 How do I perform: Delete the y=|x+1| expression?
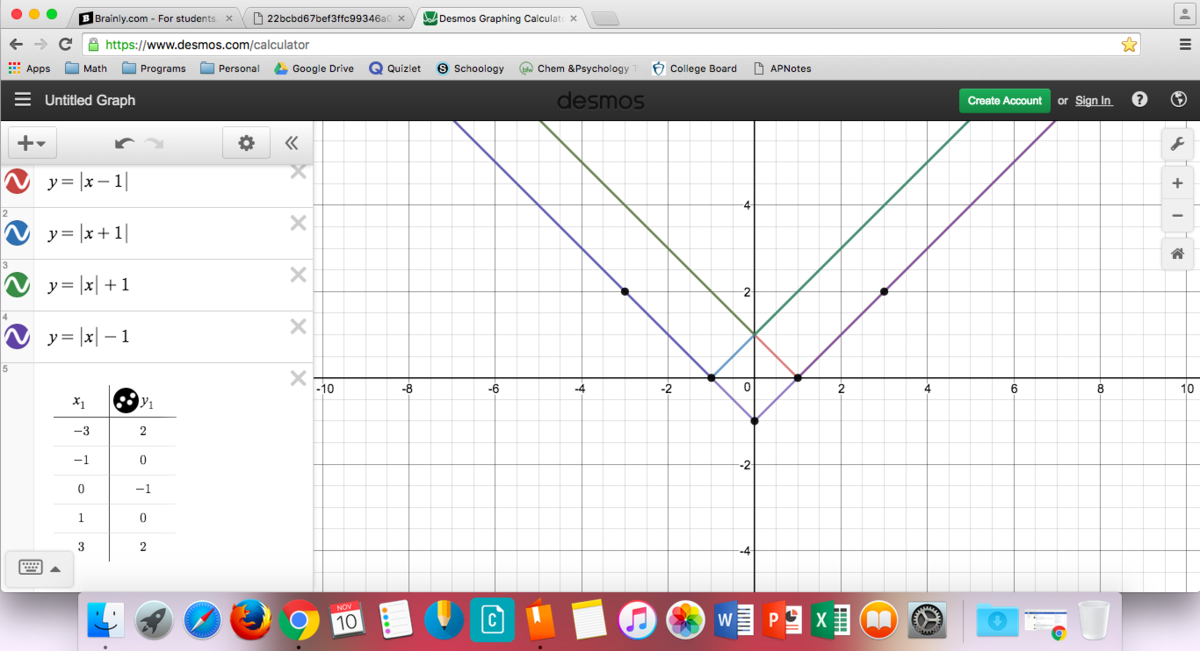[x=297, y=223]
